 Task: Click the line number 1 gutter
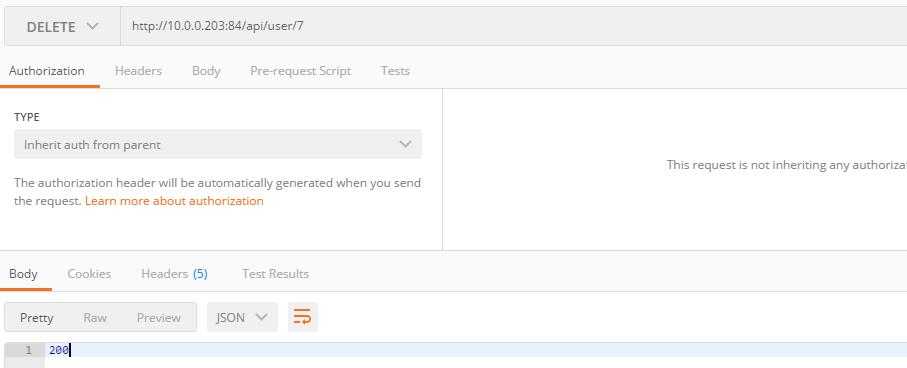(x=24, y=350)
